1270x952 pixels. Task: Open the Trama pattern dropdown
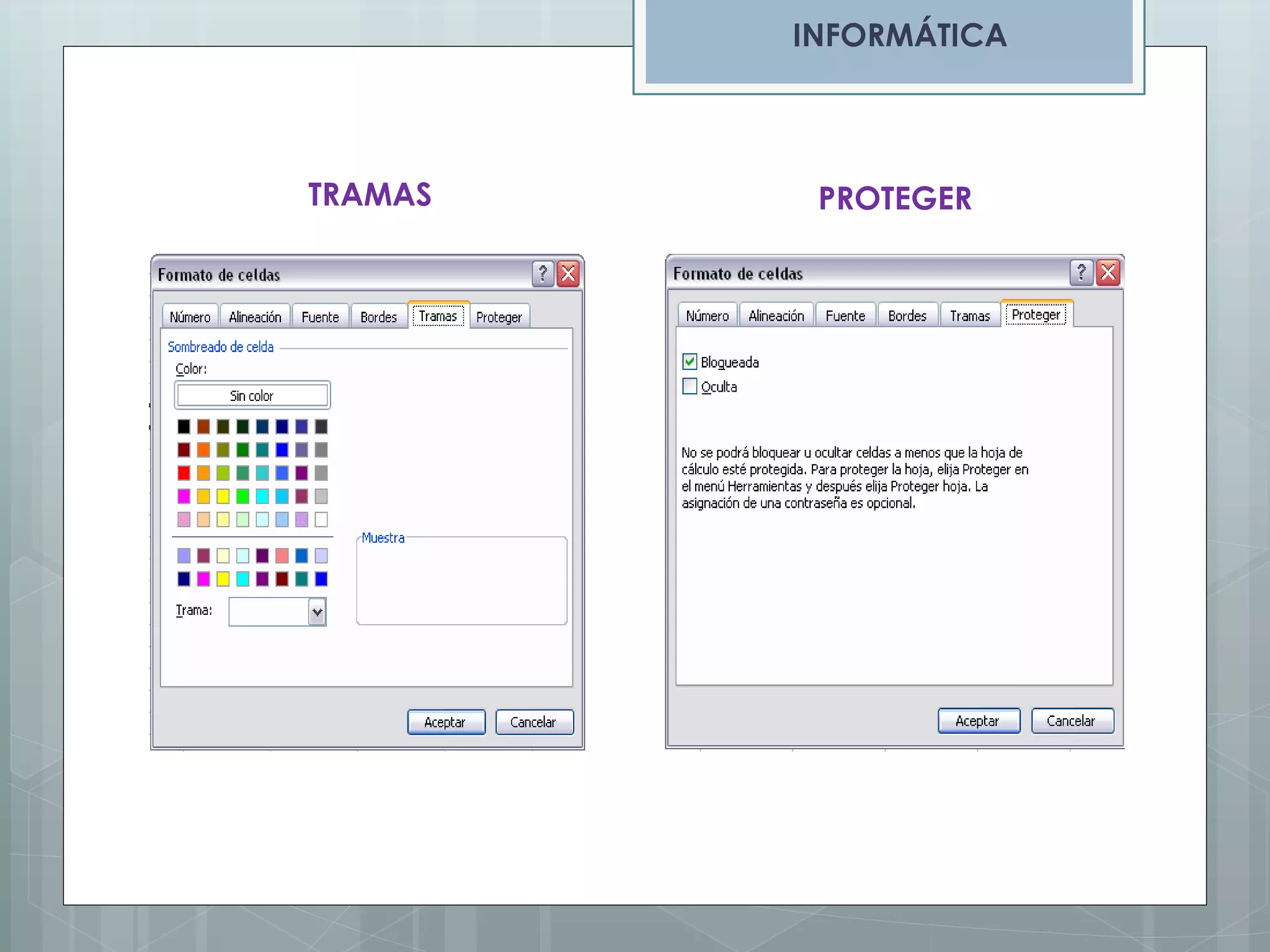click(x=317, y=612)
